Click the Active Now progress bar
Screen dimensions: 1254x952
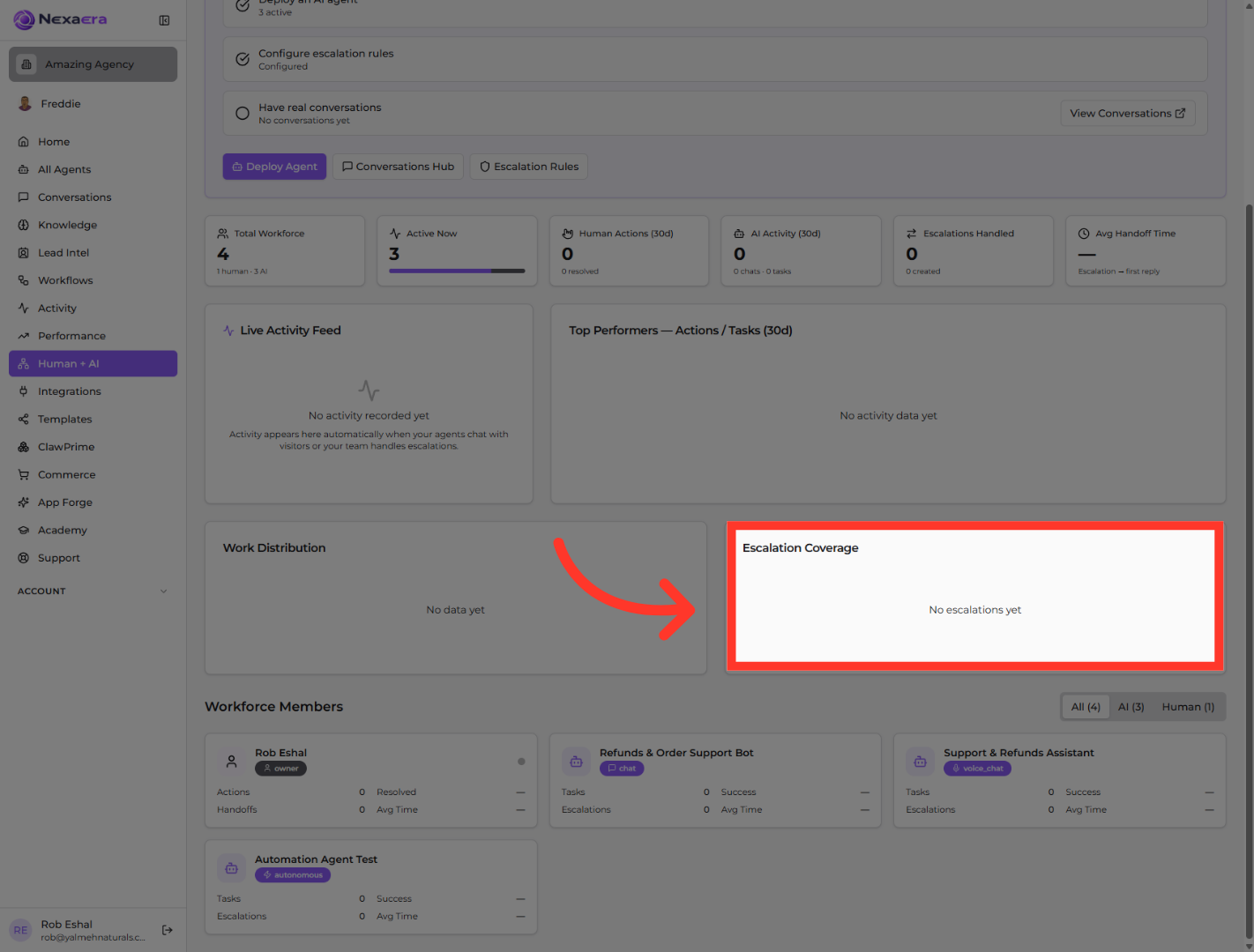click(x=457, y=271)
